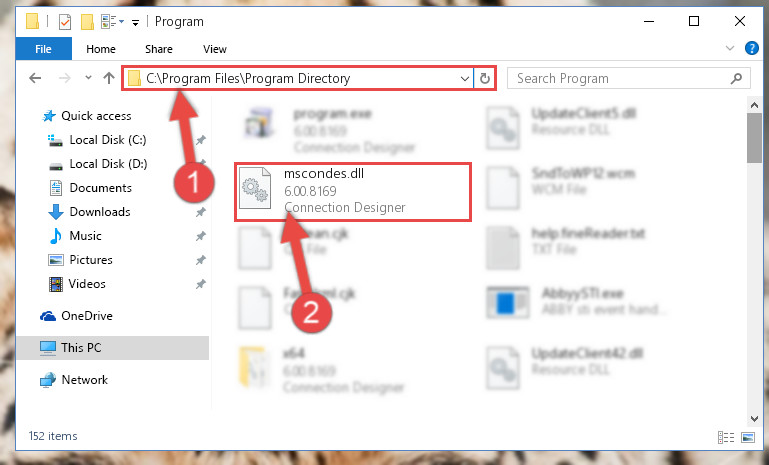This screenshot has width=769, height=465.
Task: Switch to large icons view layout
Action: pos(748,437)
